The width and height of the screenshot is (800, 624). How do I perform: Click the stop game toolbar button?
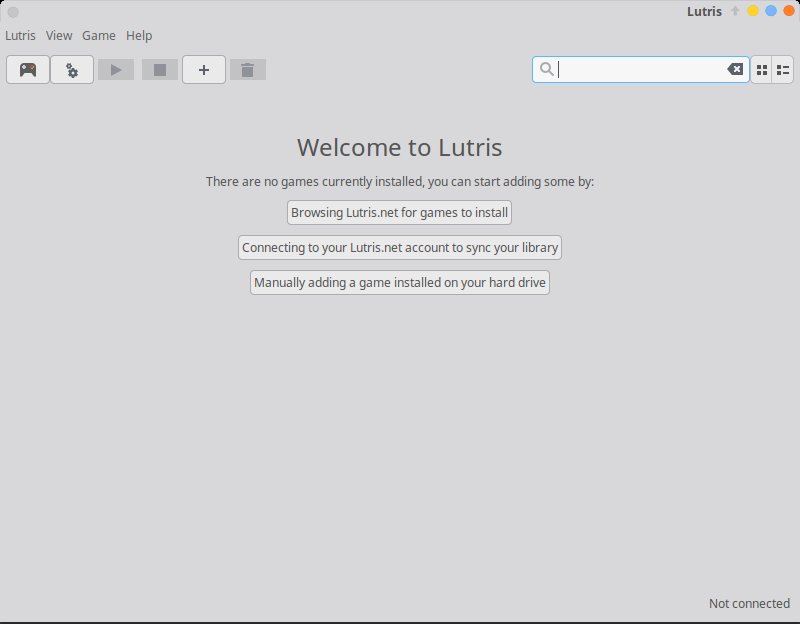pos(160,69)
